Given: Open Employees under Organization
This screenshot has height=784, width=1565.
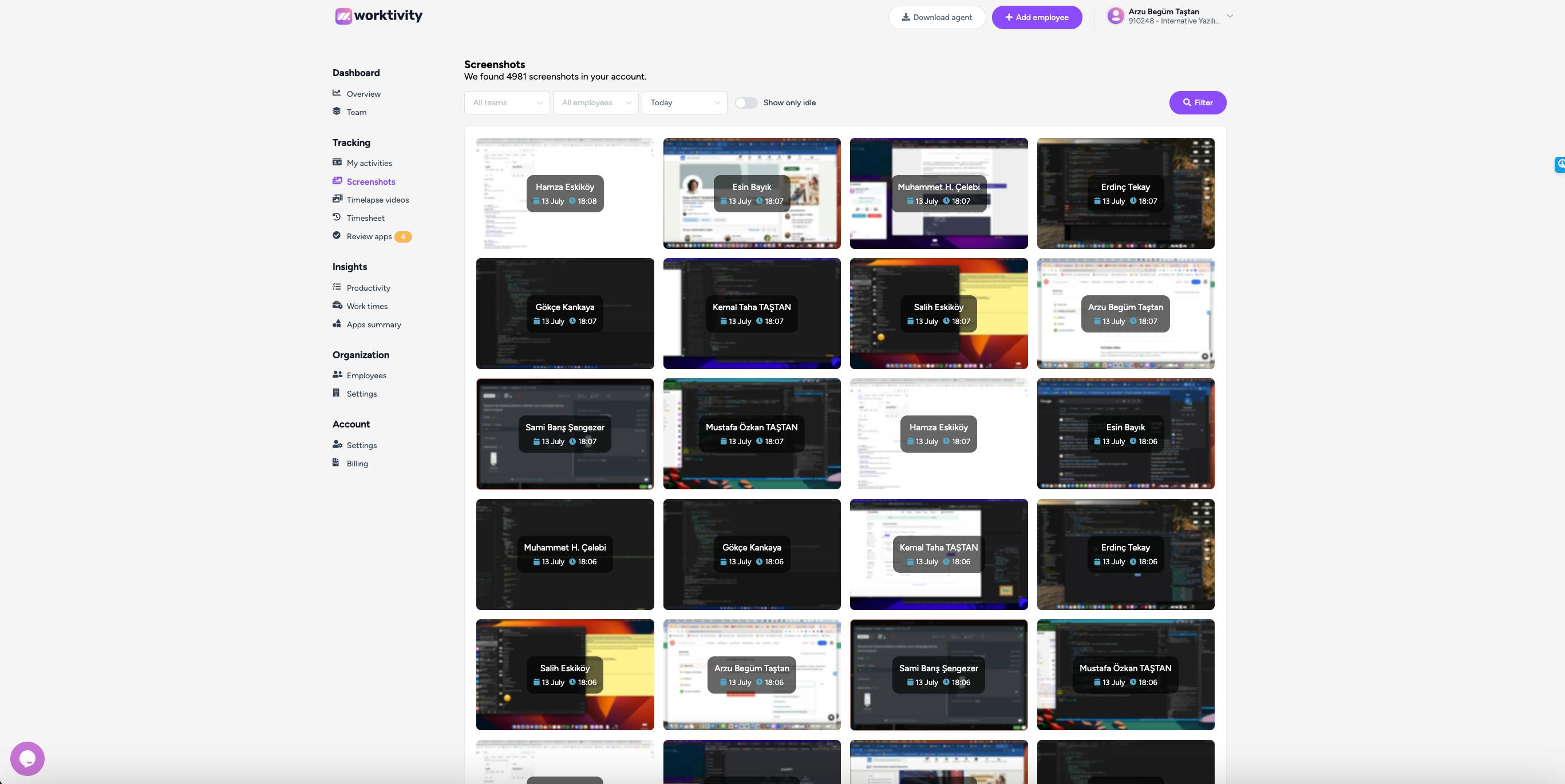Looking at the screenshot, I should tap(366, 375).
